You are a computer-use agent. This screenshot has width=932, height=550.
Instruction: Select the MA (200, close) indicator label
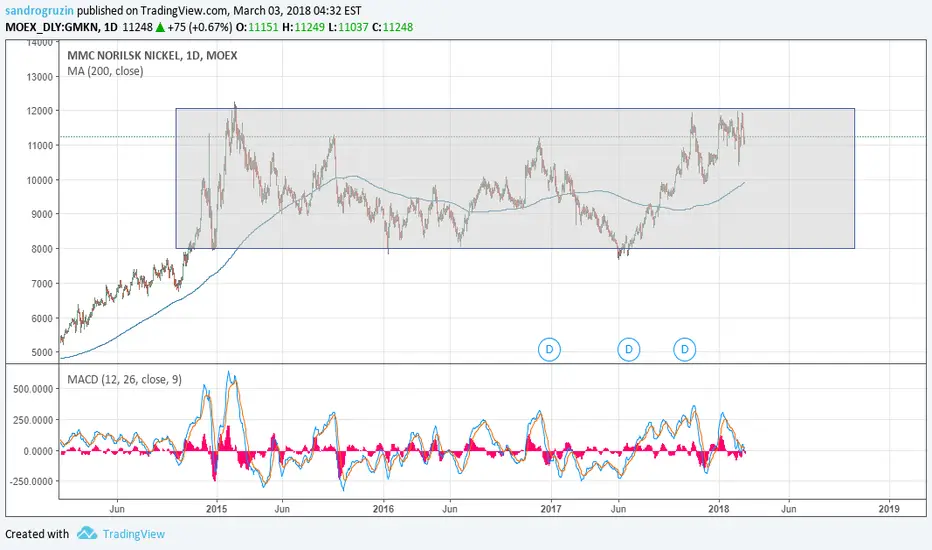(105, 71)
